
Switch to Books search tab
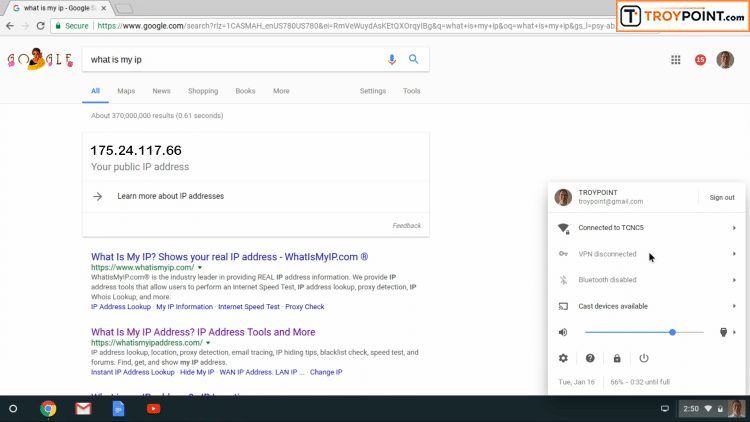click(245, 91)
